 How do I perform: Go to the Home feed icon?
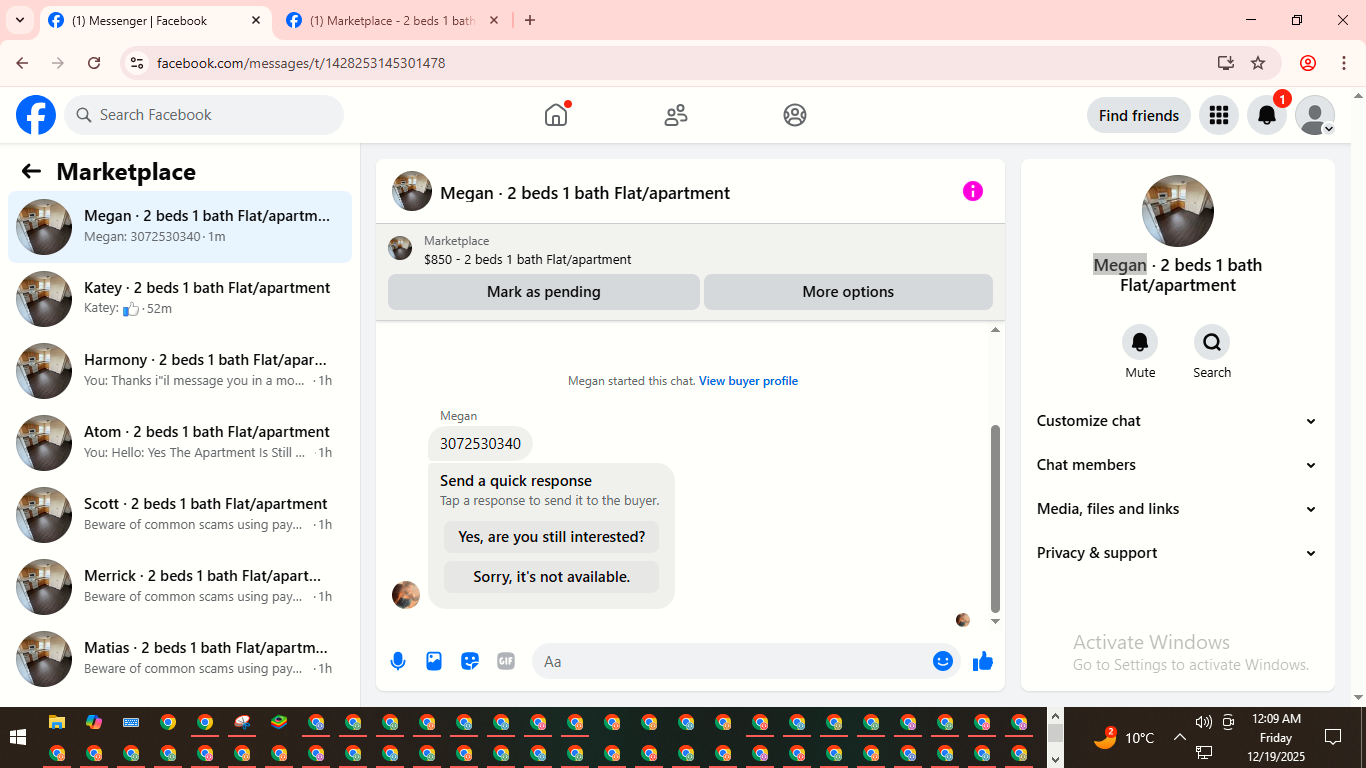coord(556,115)
